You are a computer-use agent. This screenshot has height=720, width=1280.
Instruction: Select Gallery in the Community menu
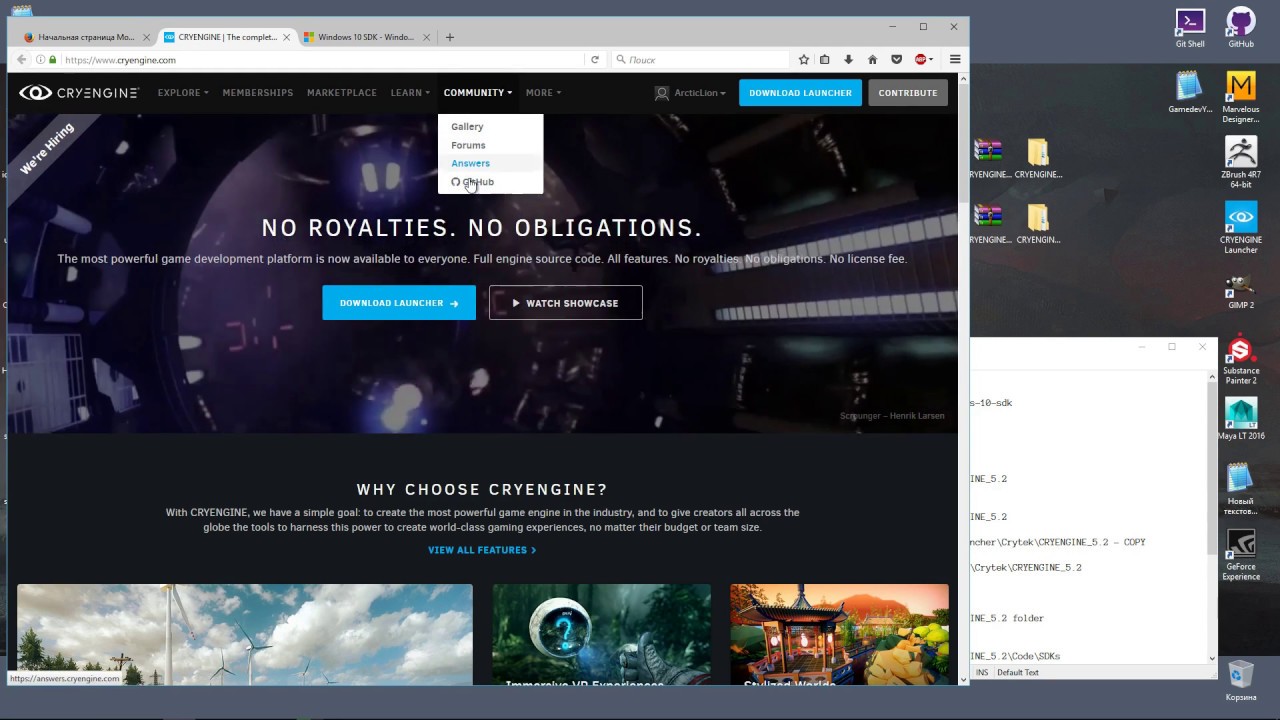point(467,127)
